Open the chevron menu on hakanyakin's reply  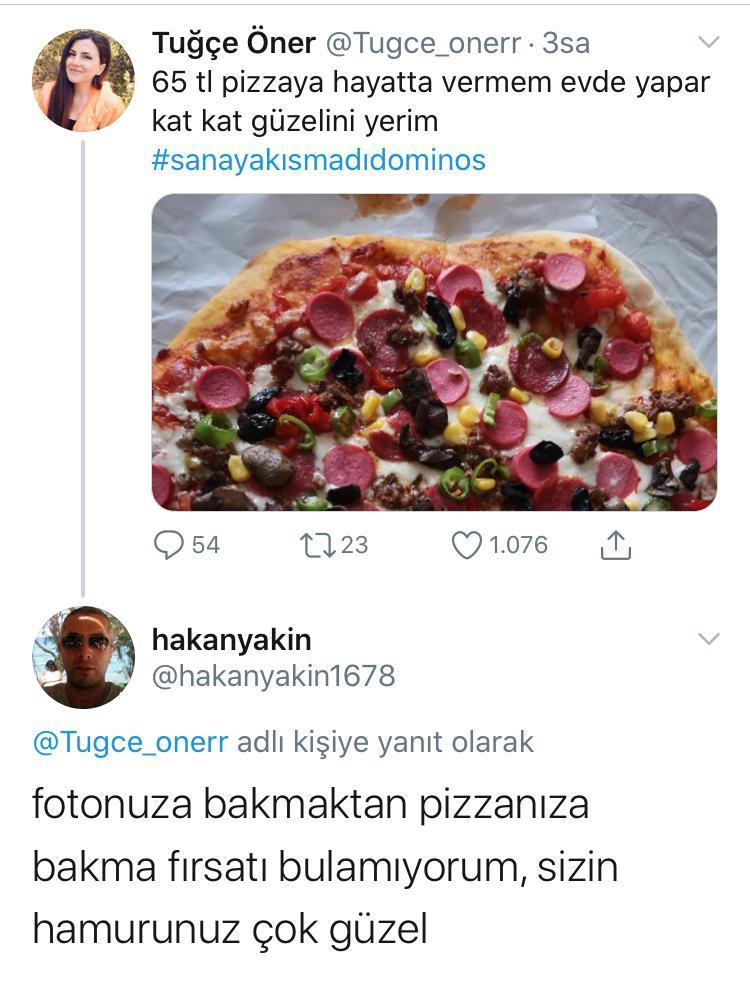[x=708, y=638]
